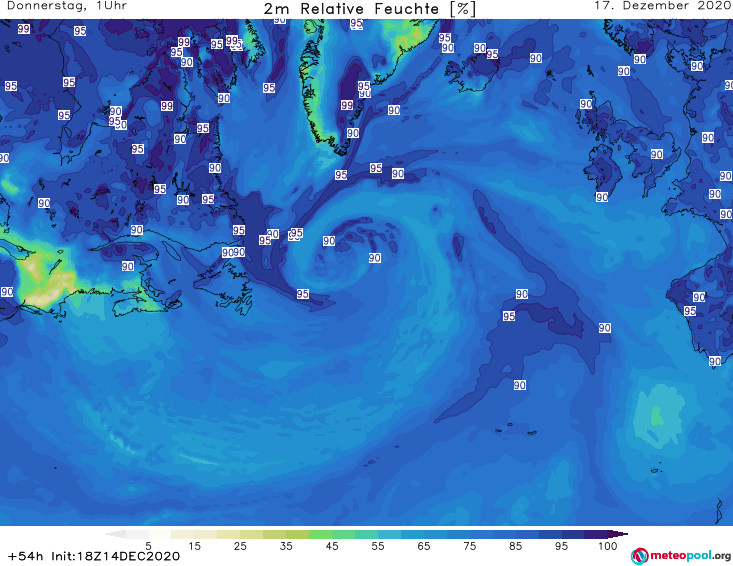
Task: Pick the pale yellow 15–20 colour bar segment
Action: click(x=206, y=534)
